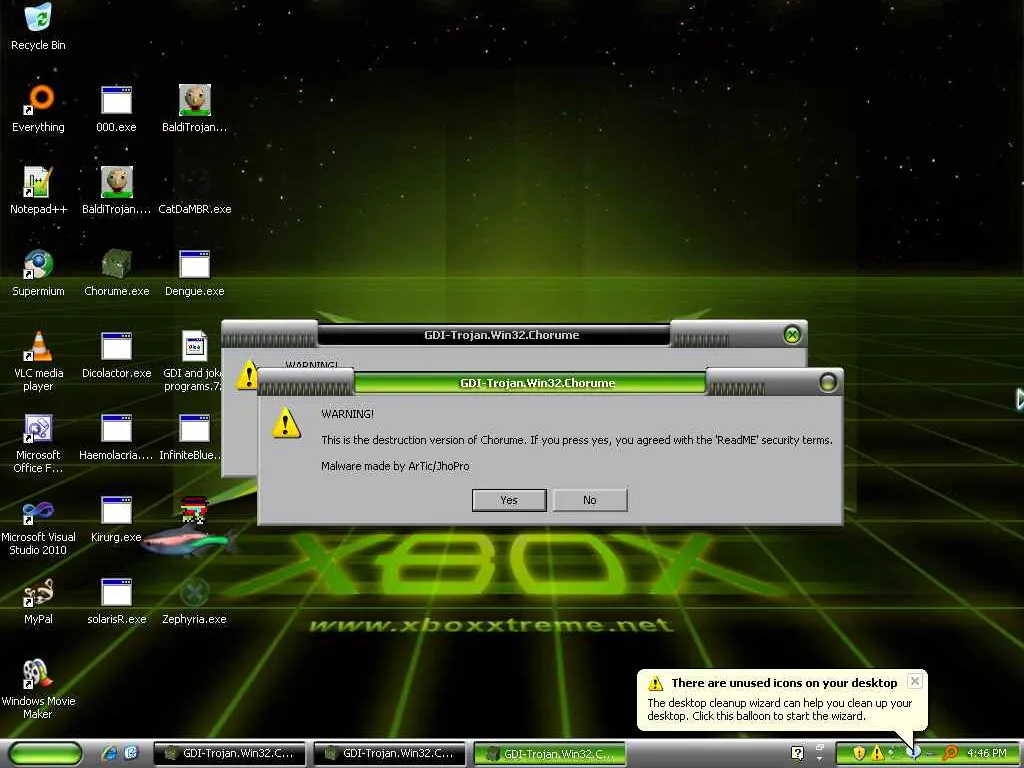Click the yellow warning triangle tray icon
The width and height of the screenshot is (1024, 768).
pyautogui.click(x=876, y=753)
